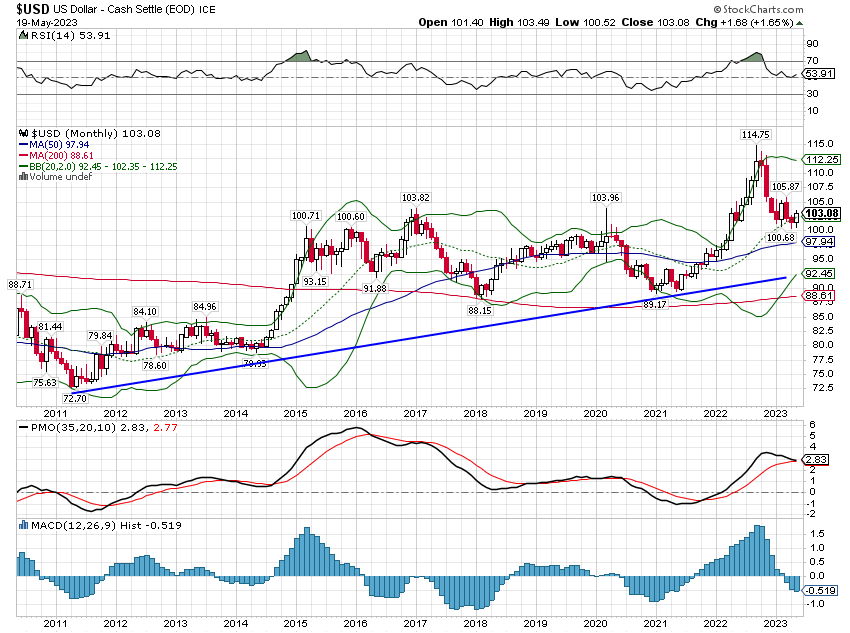Click the MA(50) 97.94 legend text
This screenshot has height=633, width=850.
tap(59, 145)
